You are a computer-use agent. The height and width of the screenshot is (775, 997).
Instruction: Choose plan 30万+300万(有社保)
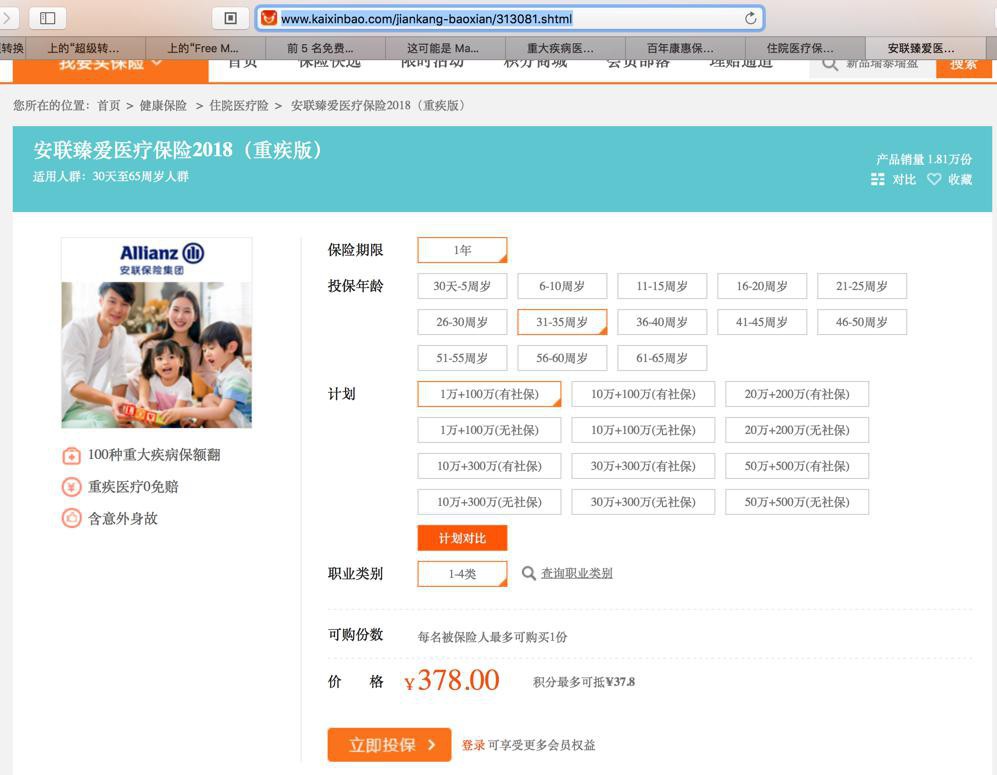643,466
